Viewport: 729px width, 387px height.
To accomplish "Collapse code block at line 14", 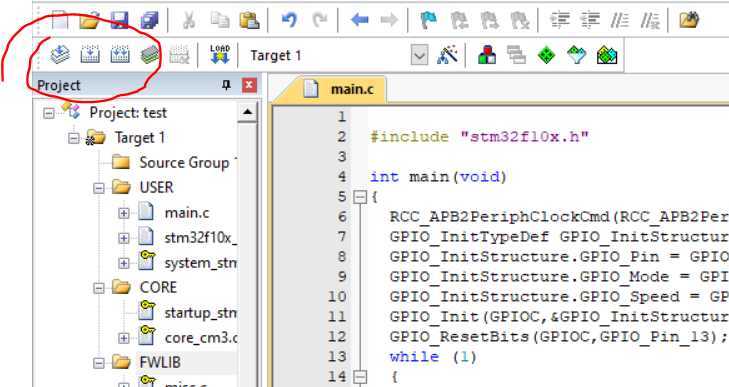I will pos(360,377).
